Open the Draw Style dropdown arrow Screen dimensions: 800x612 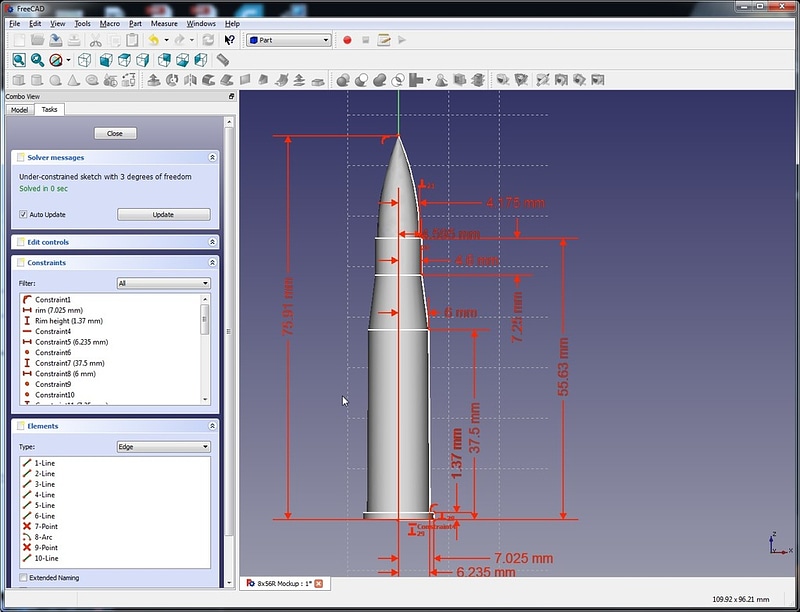tap(68, 60)
